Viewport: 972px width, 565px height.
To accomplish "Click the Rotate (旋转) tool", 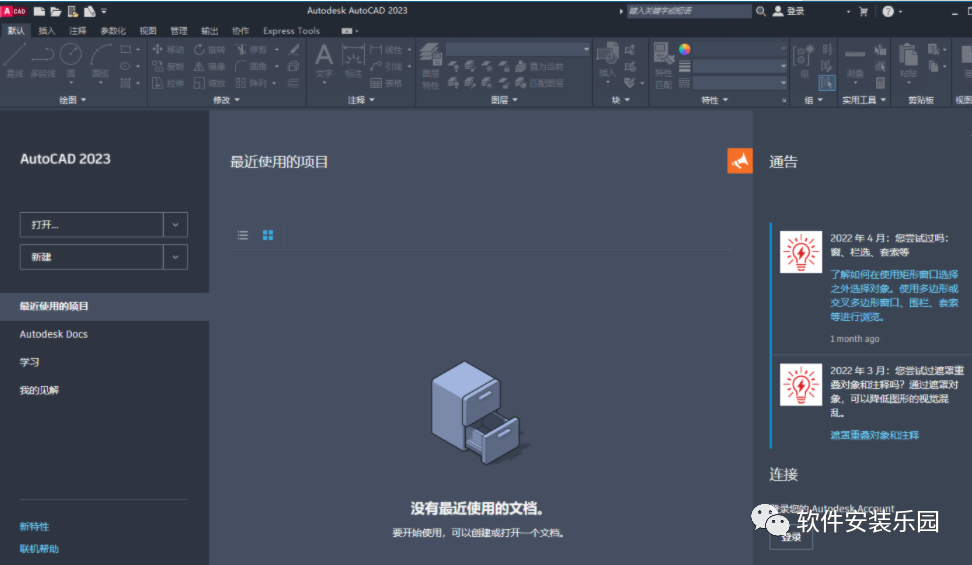I will (x=210, y=50).
